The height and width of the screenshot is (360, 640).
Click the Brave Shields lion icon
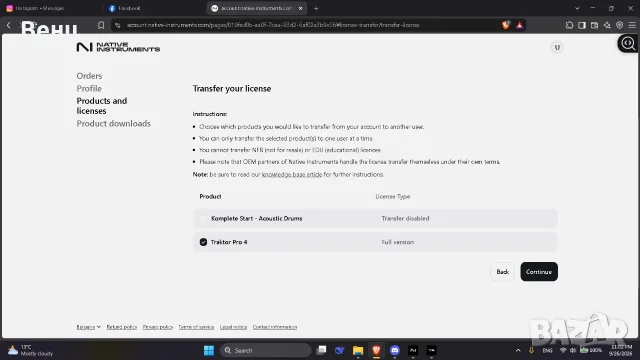[506, 25]
